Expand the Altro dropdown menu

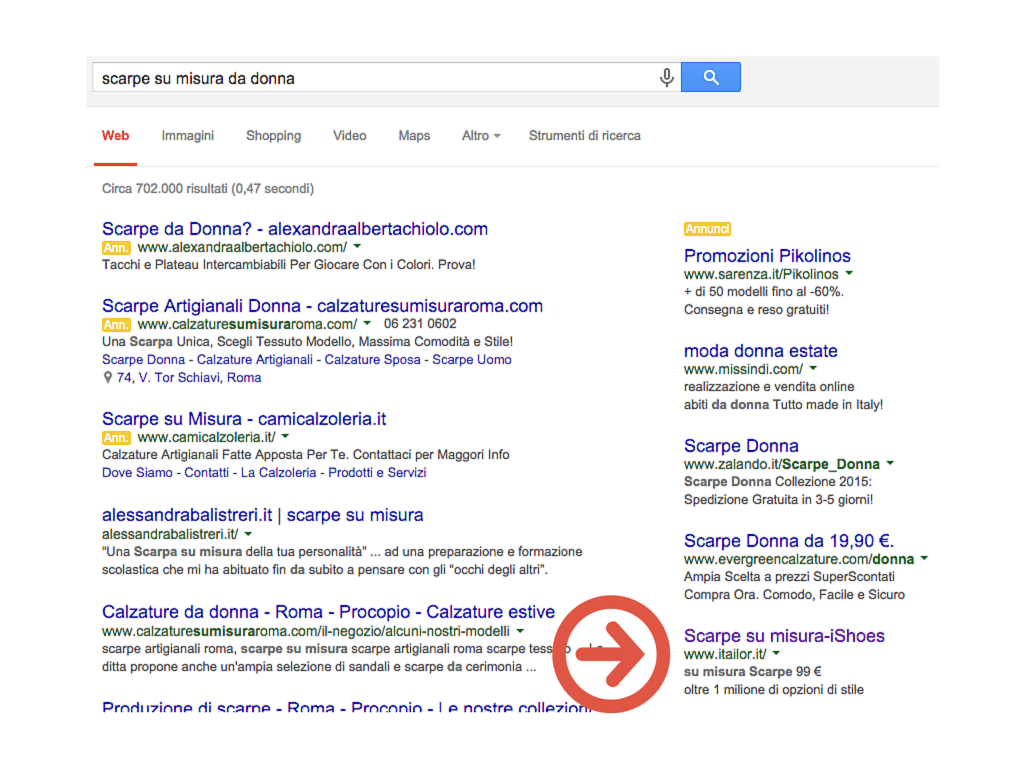click(x=481, y=136)
